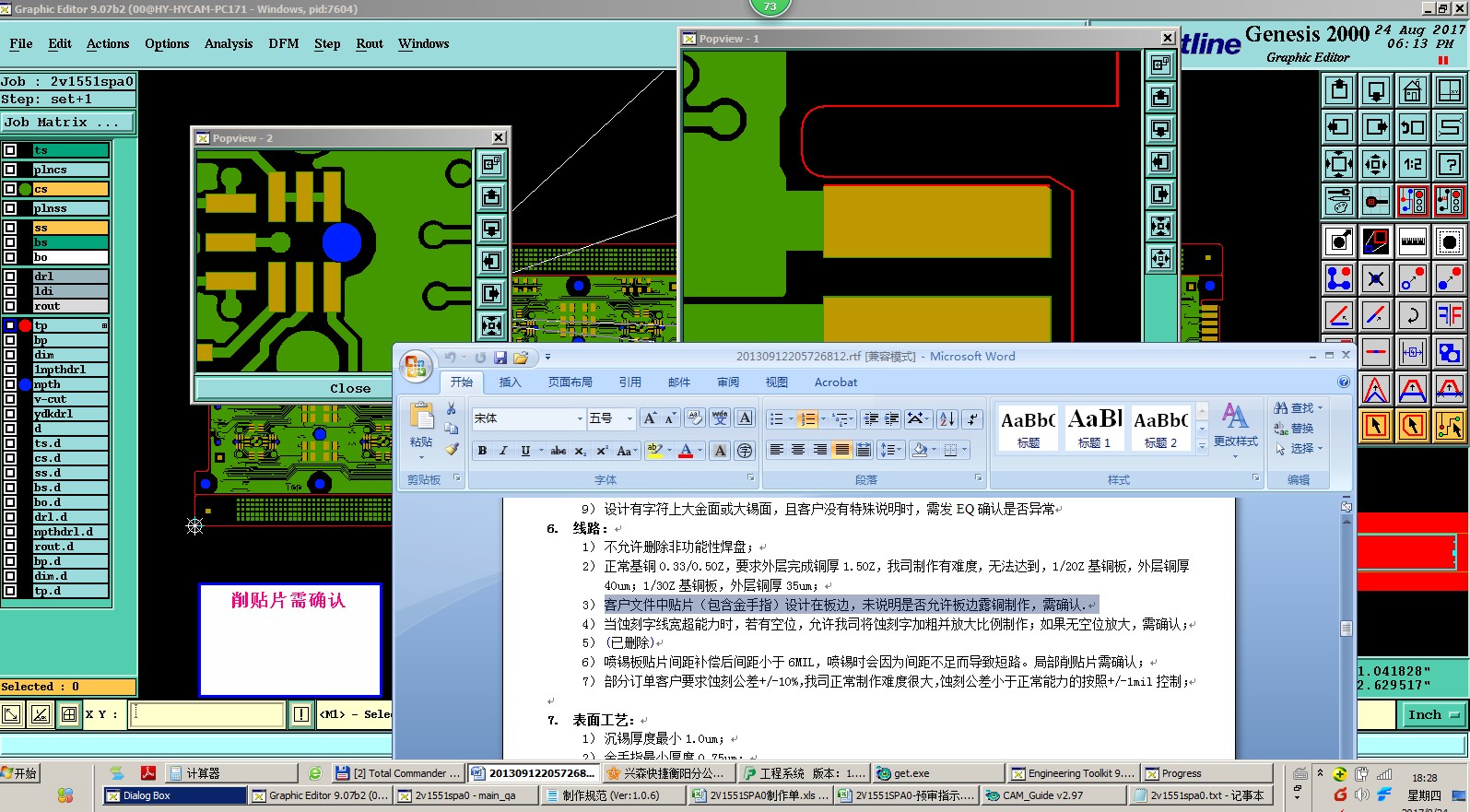Screen dimensions: 1470x812
Task: Click Italic in the Word ribbon
Action: click(503, 451)
